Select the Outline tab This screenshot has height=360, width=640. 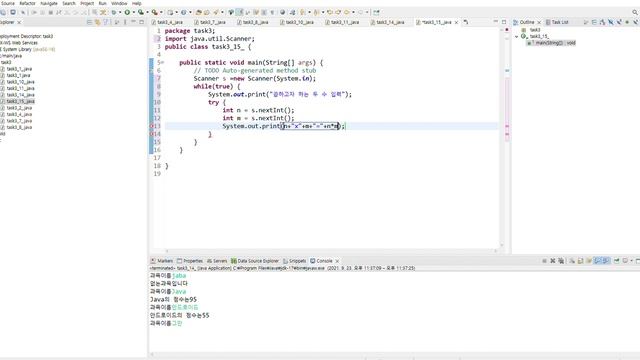click(527, 22)
